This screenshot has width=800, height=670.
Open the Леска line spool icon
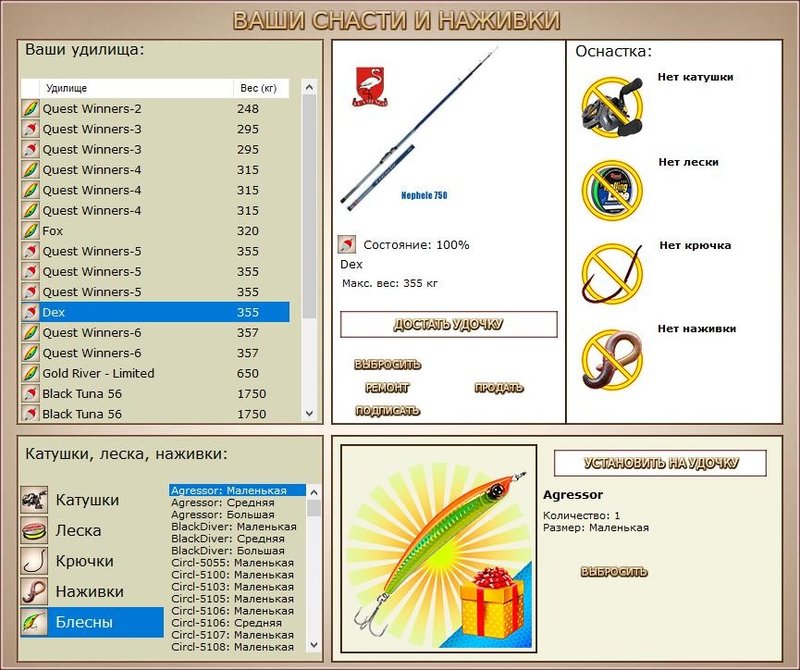[34, 530]
